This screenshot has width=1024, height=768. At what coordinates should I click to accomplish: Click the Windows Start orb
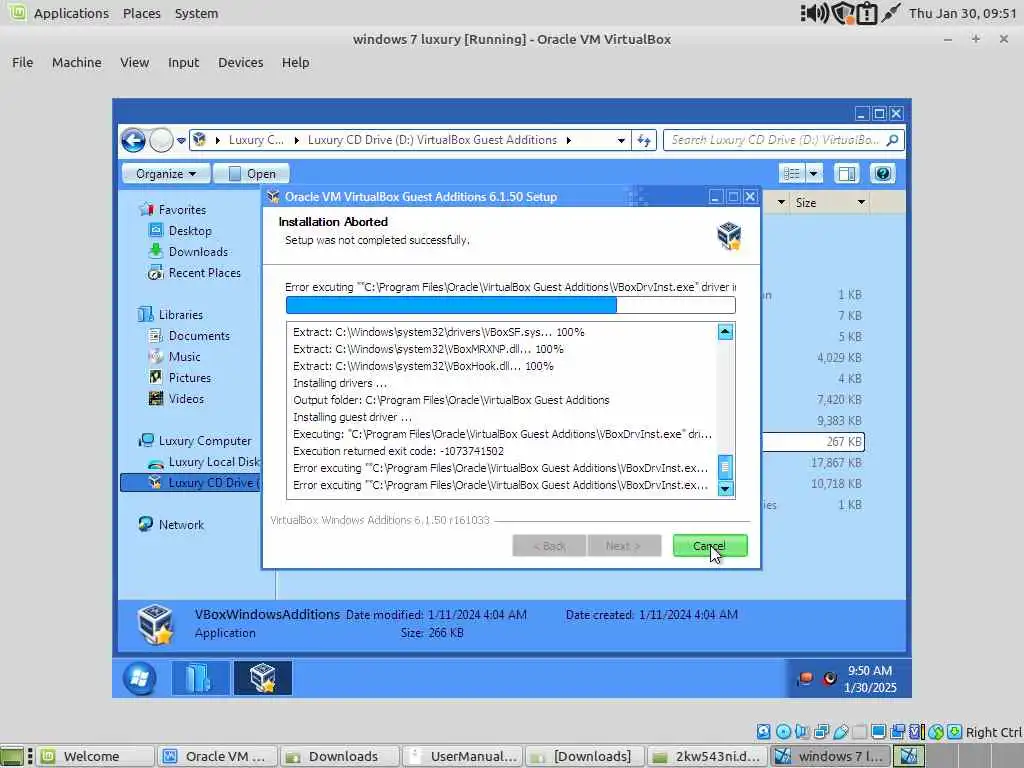138,678
